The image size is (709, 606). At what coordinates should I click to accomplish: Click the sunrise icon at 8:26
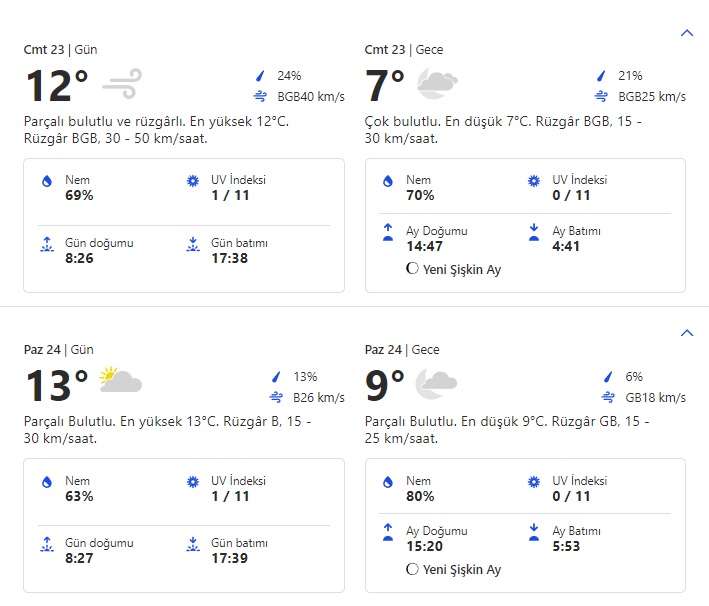pos(46,244)
